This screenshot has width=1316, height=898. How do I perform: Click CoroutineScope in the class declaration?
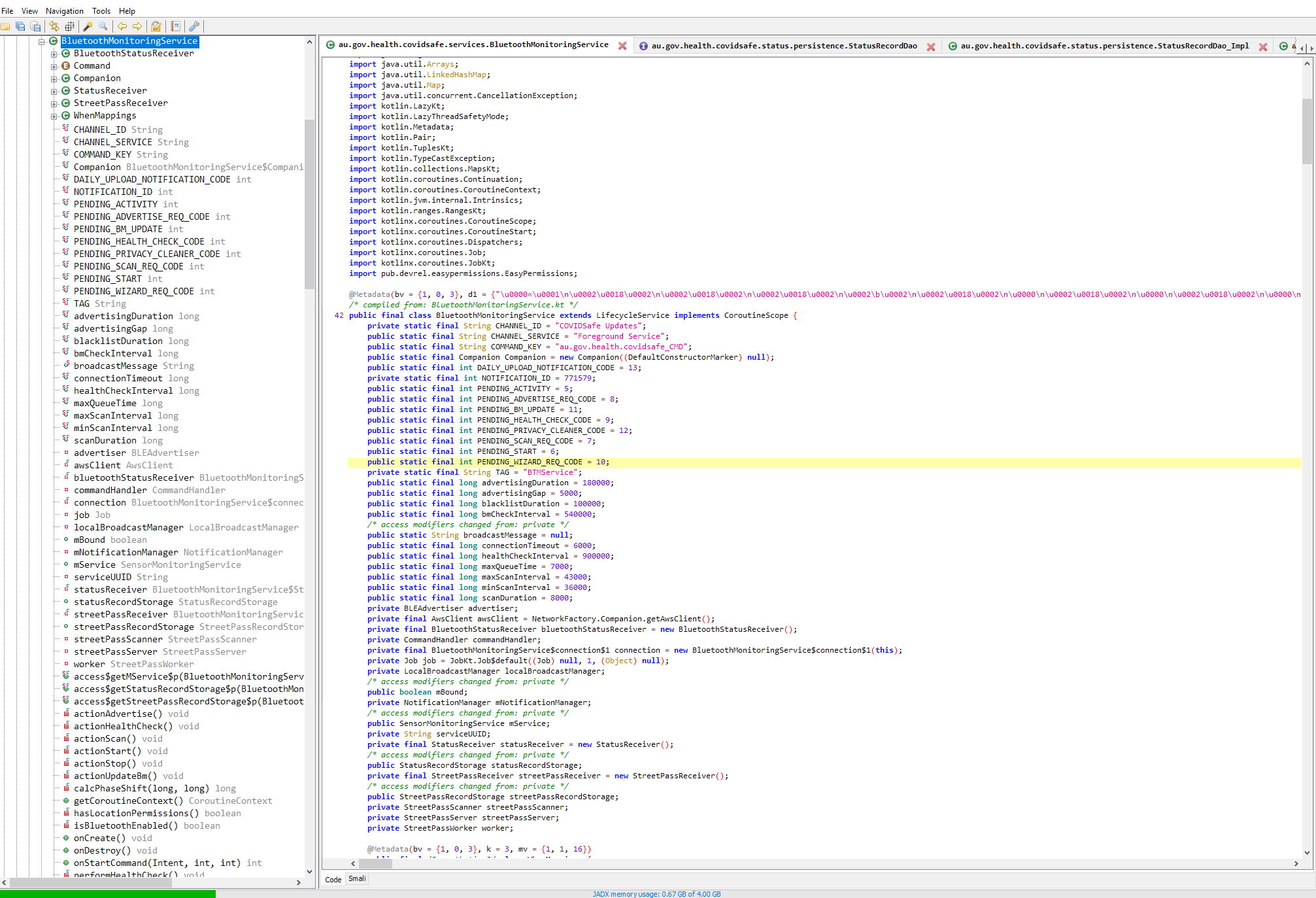click(x=756, y=315)
